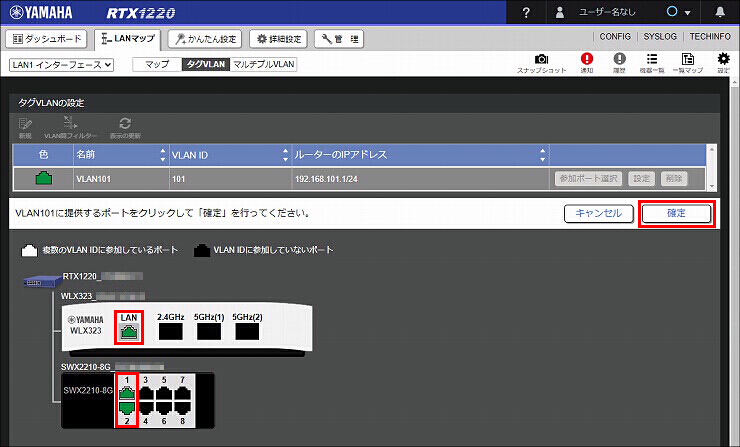This screenshot has height=447, width=740.
Task: Switch to the タグVLAN view tab
Action: point(206,64)
